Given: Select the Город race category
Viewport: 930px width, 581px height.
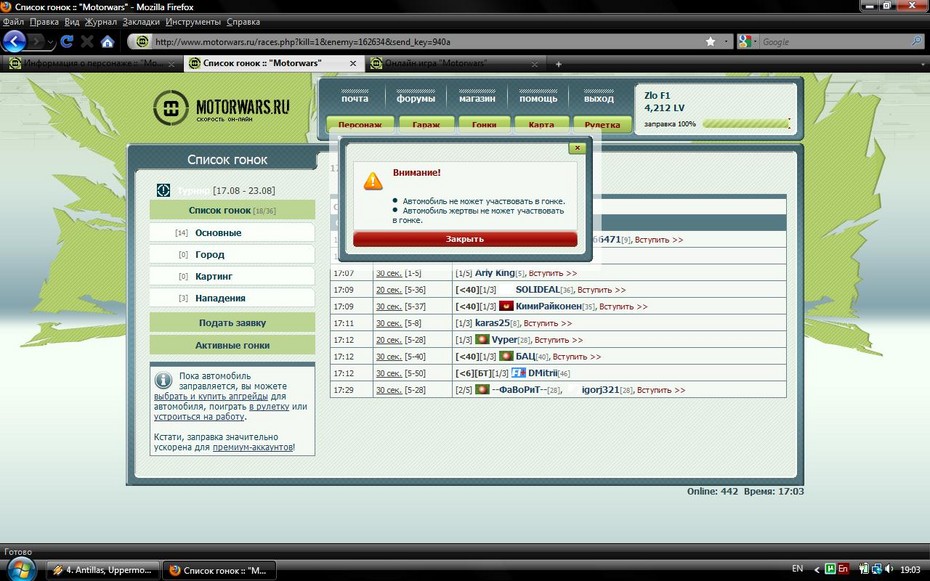Looking at the screenshot, I should coord(232,254).
